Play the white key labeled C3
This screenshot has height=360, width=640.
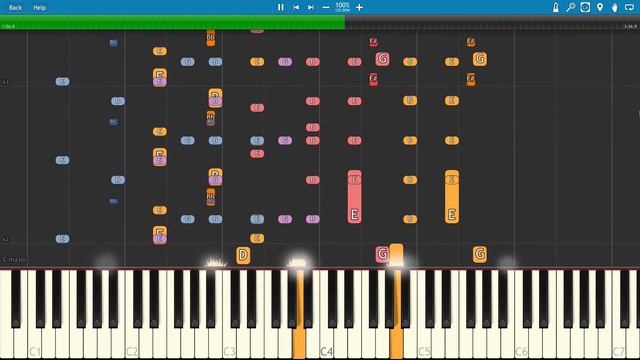pyautogui.click(x=229, y=343)
